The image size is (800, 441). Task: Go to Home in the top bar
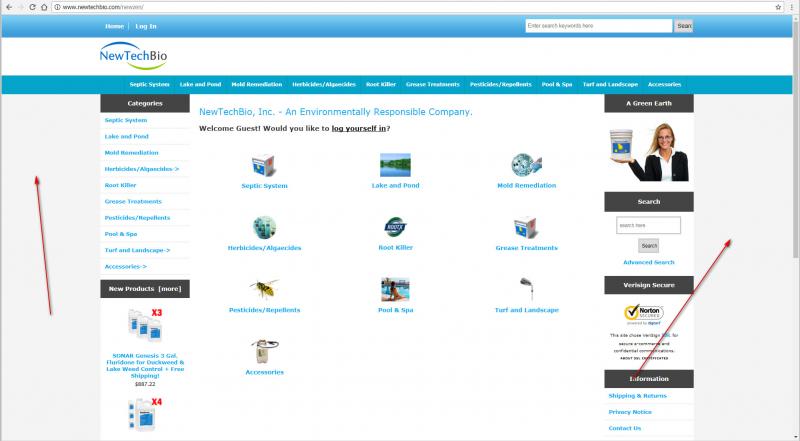point(114,26)
